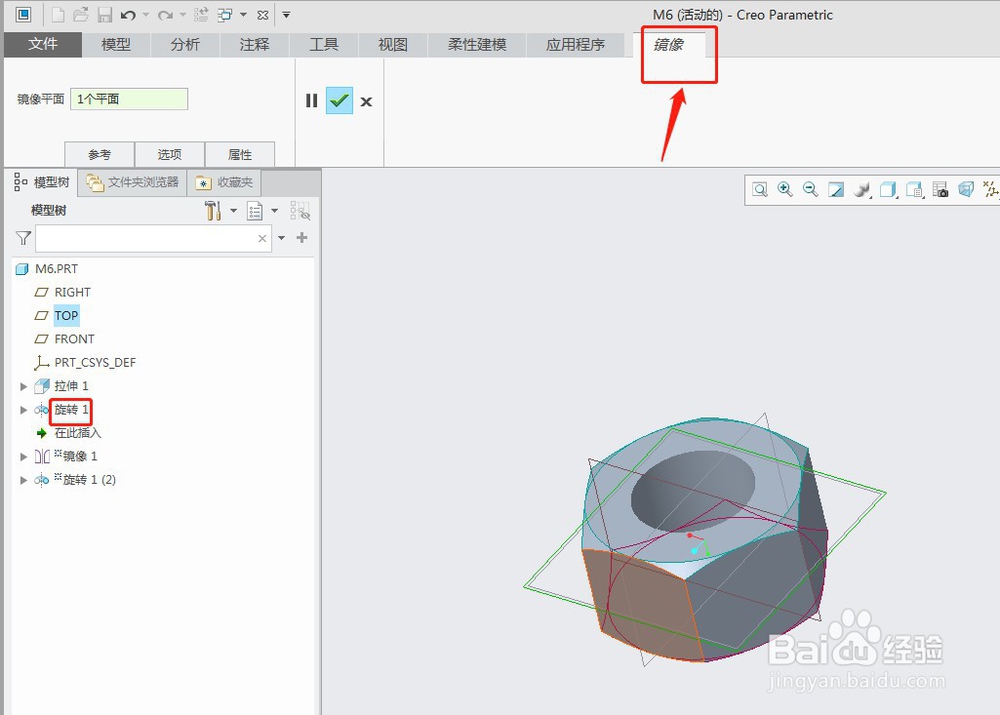
Task: Open the Redo history dropdown arrow
Action: [183, 15]
